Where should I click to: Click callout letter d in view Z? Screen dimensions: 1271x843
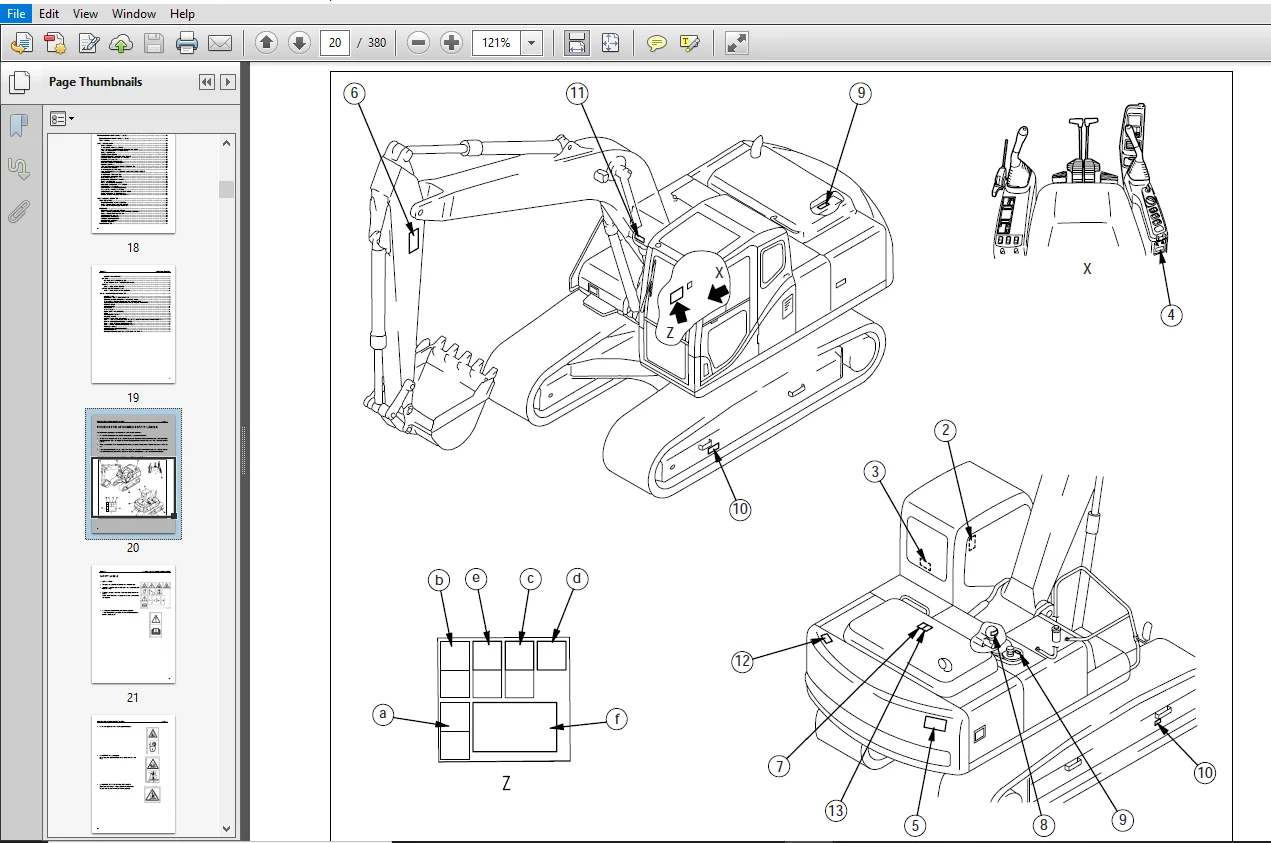(576, 578)
